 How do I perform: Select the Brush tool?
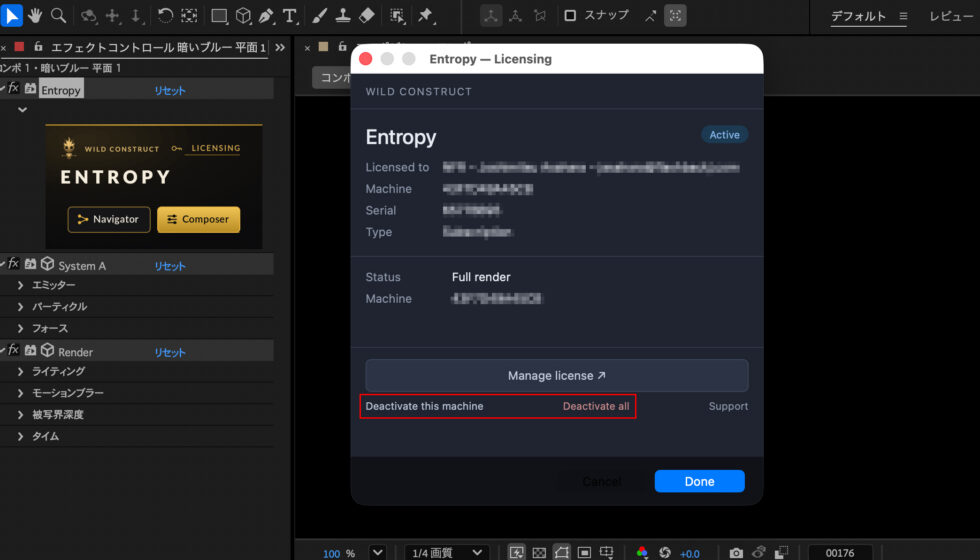[319, 16]
